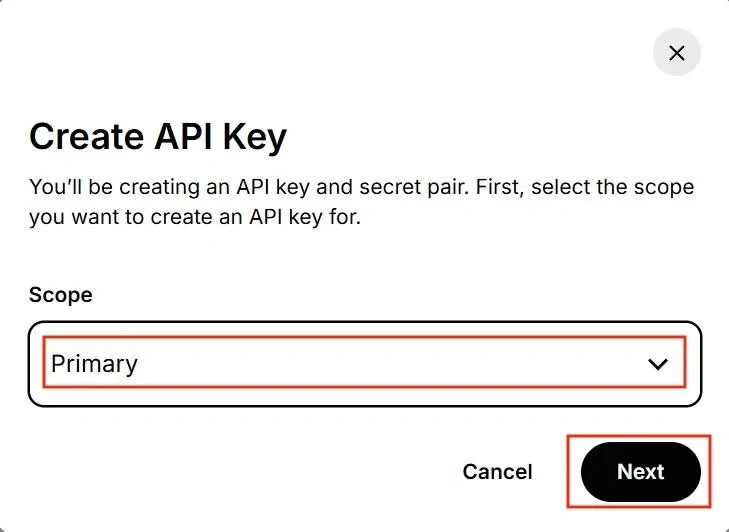Expand the chevron arrow in Scope field
The height and width of the screenshot is (532, 729).
pos(658,365)
